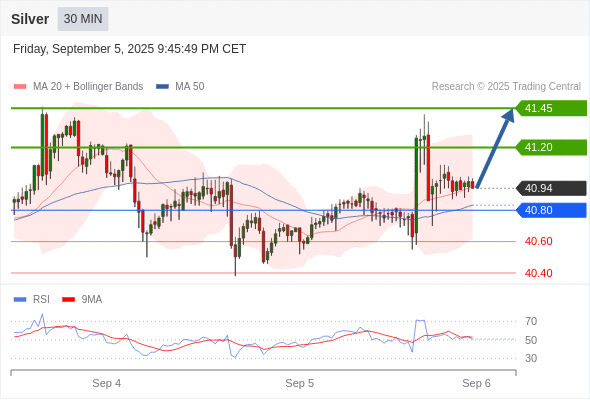Select the RSI legend label
Screen dimensions: 590x400
coord(41,300)
